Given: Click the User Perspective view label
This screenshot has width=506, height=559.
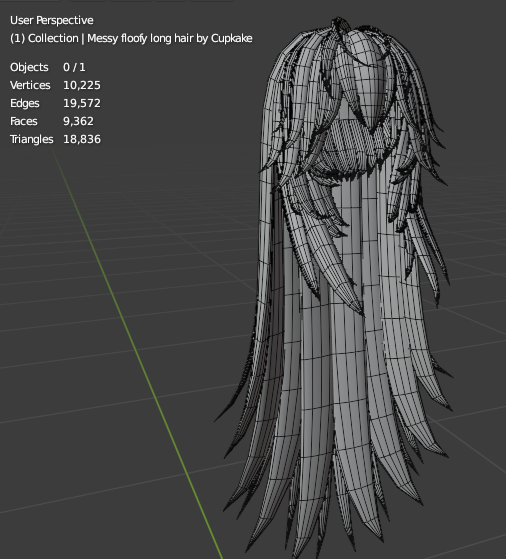Looking at the screenshot, I should coord(52,20).
